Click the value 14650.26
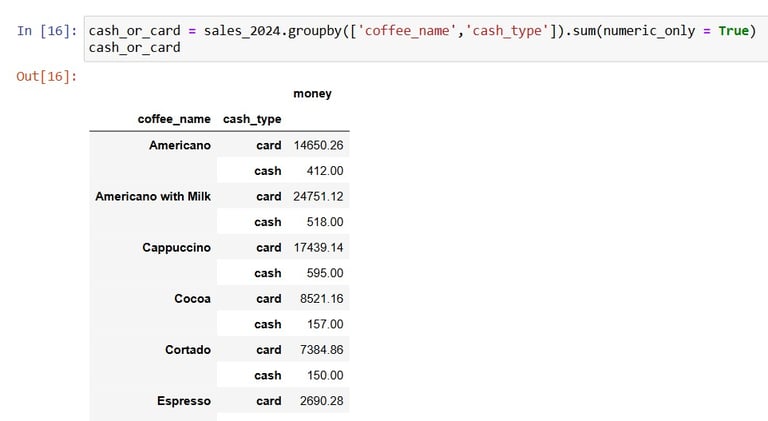 click(318, 145)
